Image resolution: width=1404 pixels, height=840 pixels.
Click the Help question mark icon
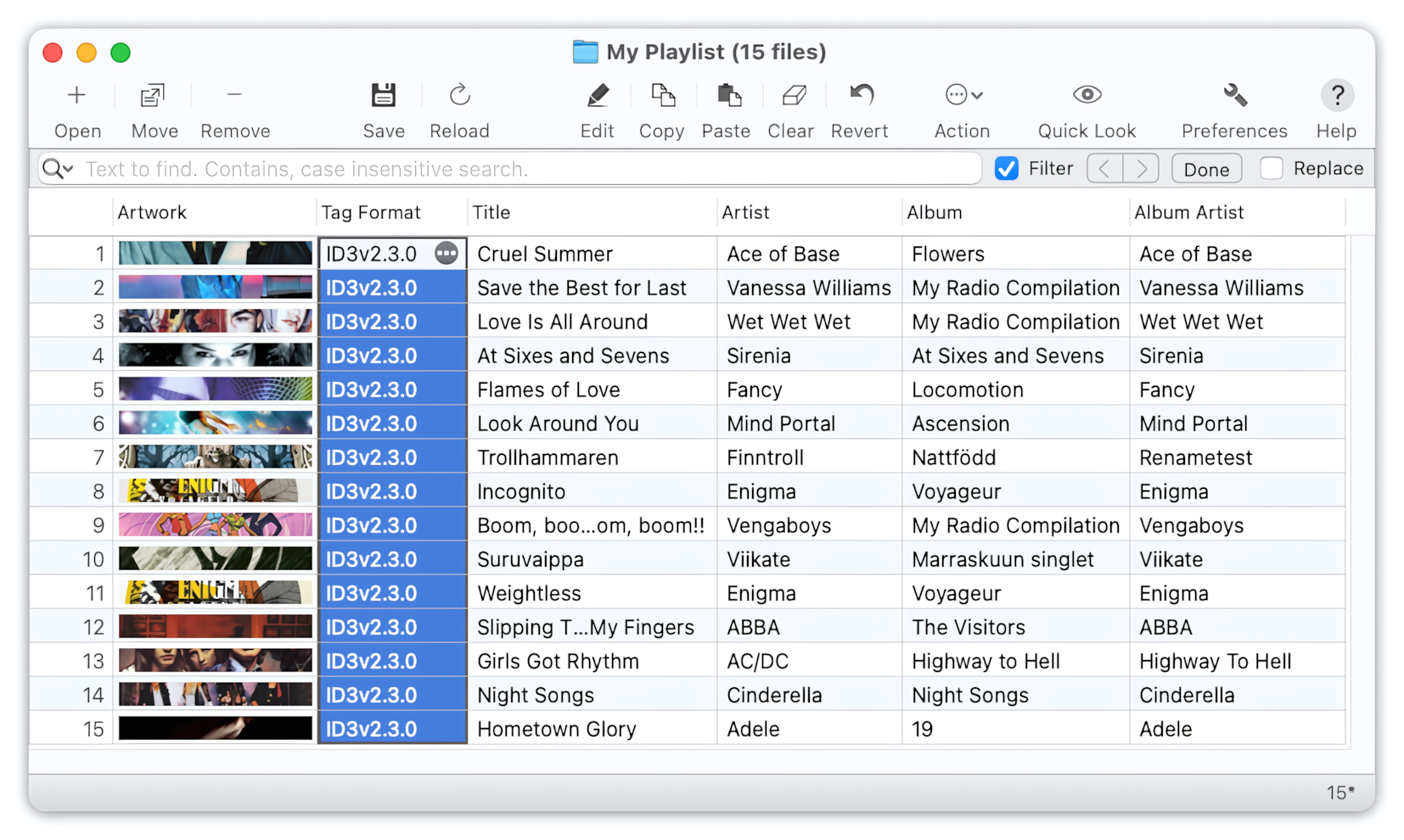[x=1337, y=95]
